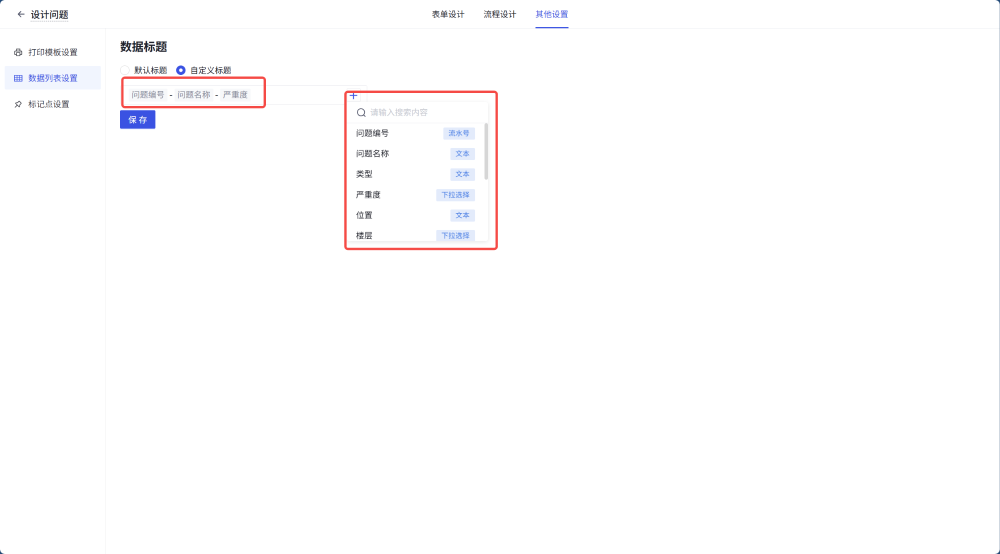Image resolution: width=1000 pixels, height=554 pixels.
Task: Click the plus icon to add a field
Action: (353, 95)
